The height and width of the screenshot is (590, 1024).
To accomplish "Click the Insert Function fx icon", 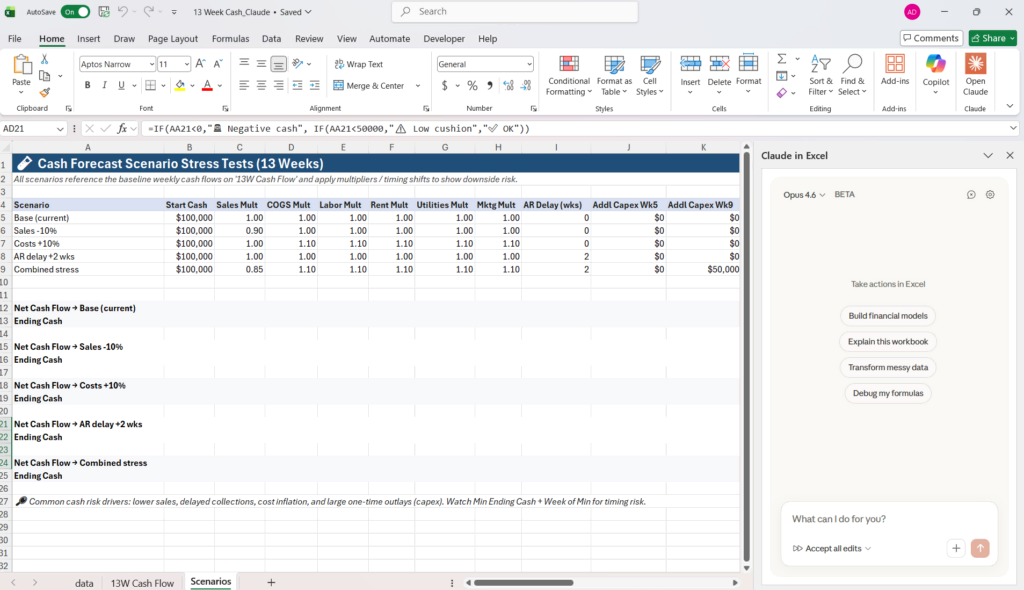I will tap(122, 129).
